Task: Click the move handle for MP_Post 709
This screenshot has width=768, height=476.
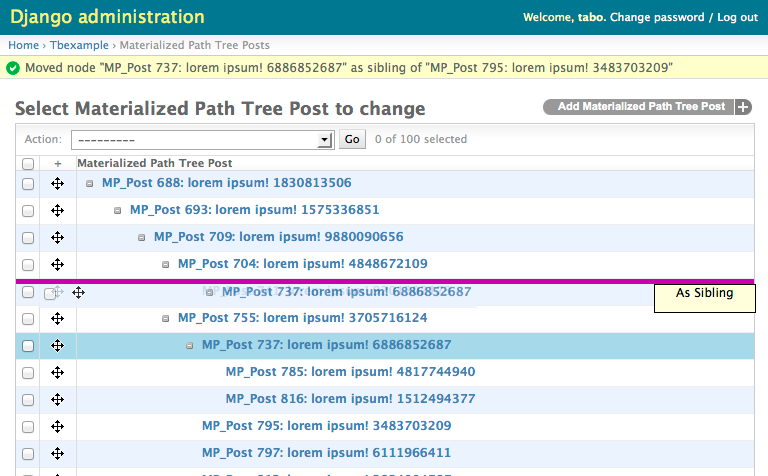Action: 58,237
